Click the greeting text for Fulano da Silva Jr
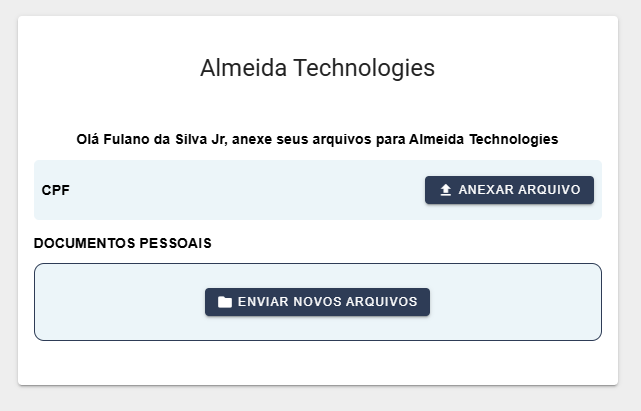 click(317, 139)
